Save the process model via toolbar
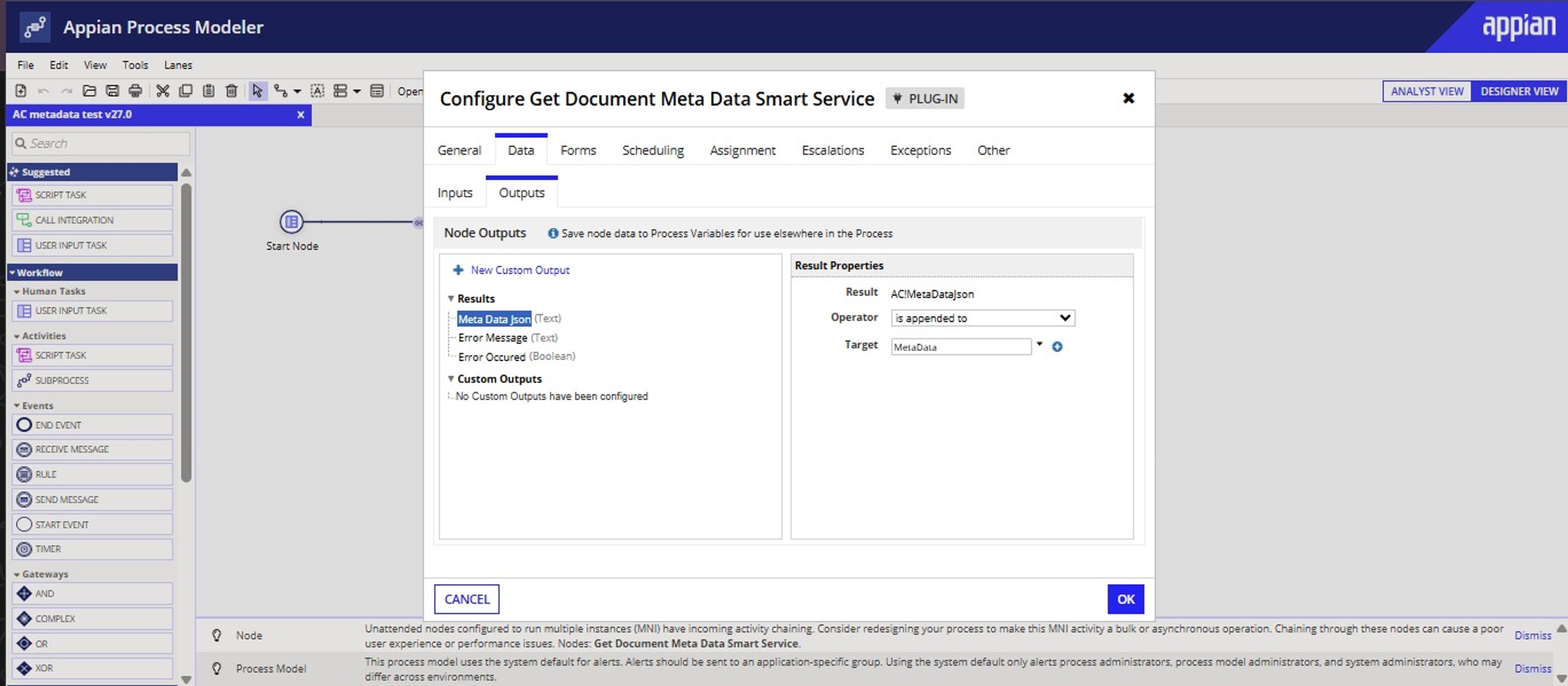 [x=113, y=91]
